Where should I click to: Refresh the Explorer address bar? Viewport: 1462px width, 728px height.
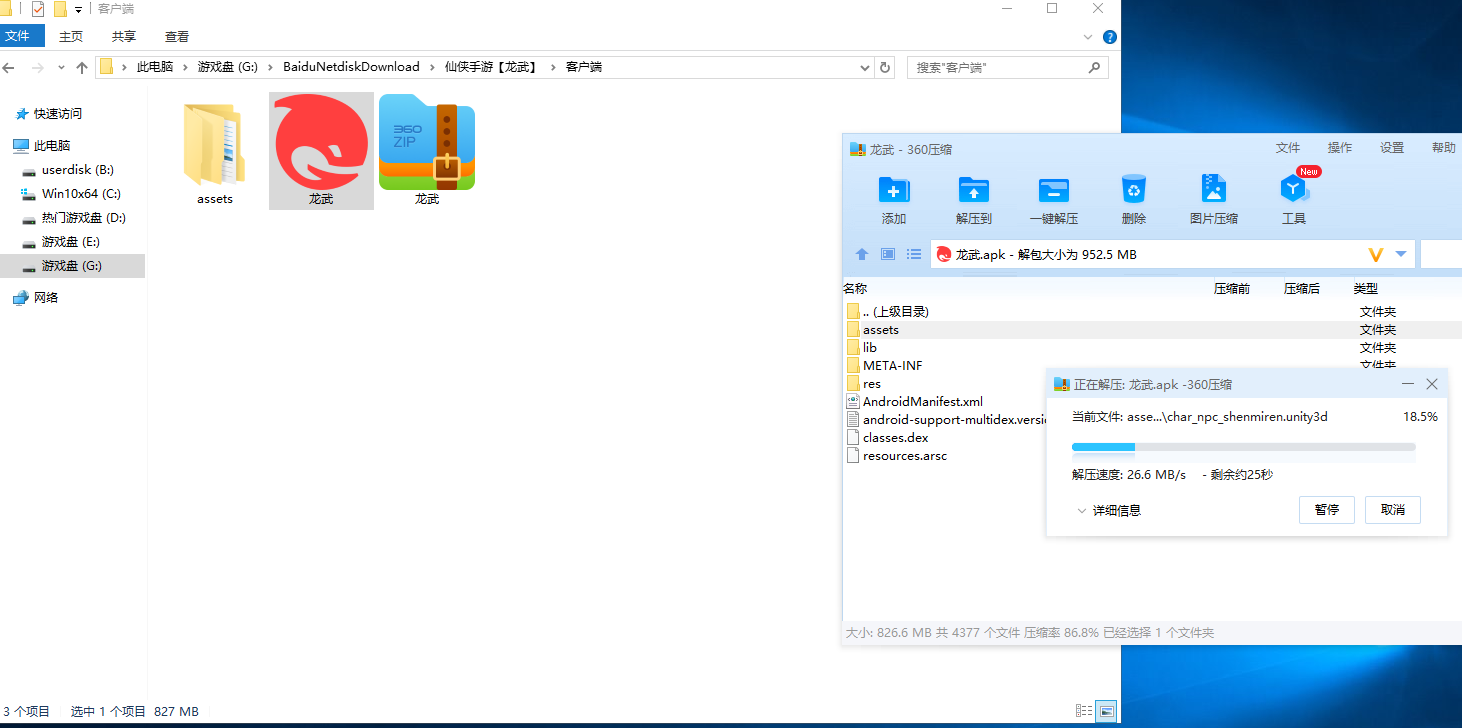click(x=884, y=67)
